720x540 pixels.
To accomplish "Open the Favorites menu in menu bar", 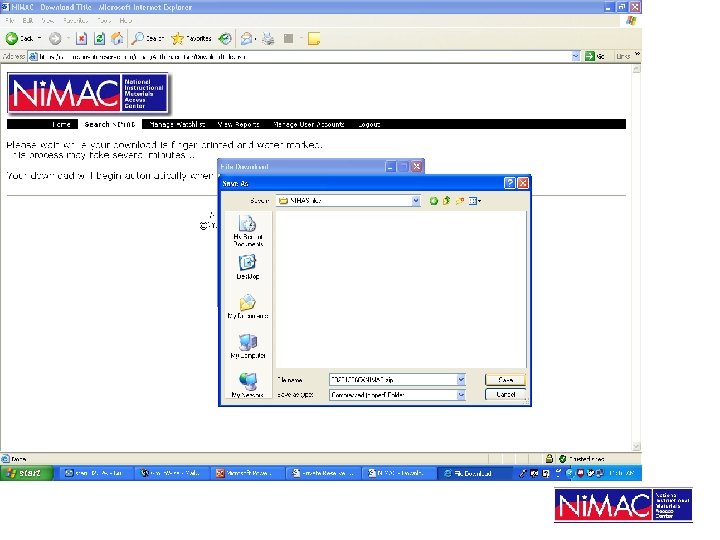I will (75, 21).
